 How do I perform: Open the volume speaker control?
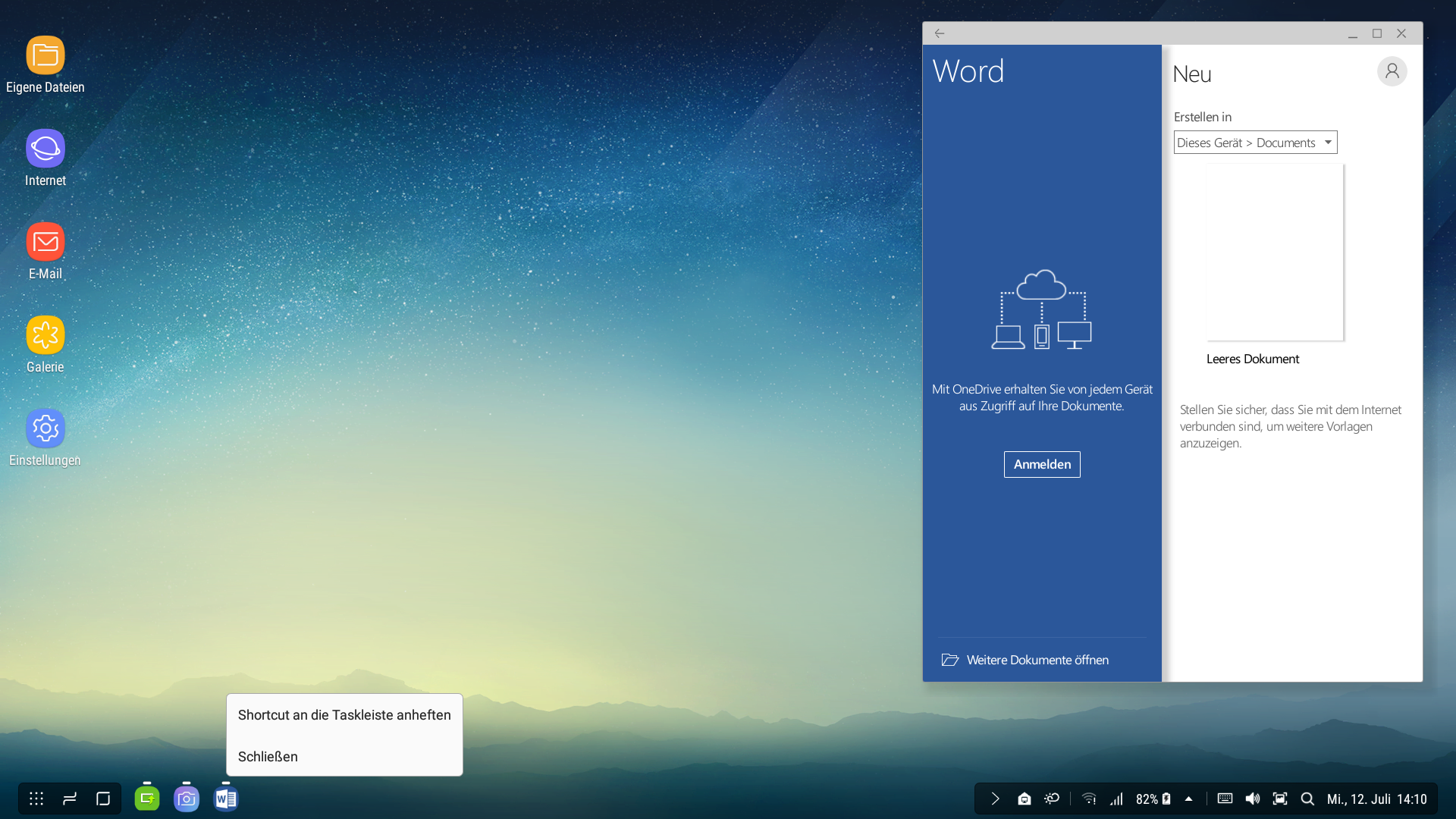(x=1253, y=799)
